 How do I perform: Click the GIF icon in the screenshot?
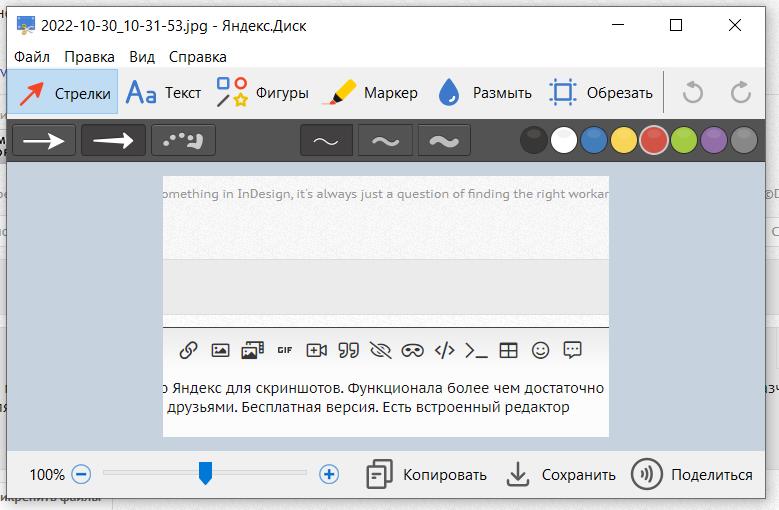click(x=285, y=351)
